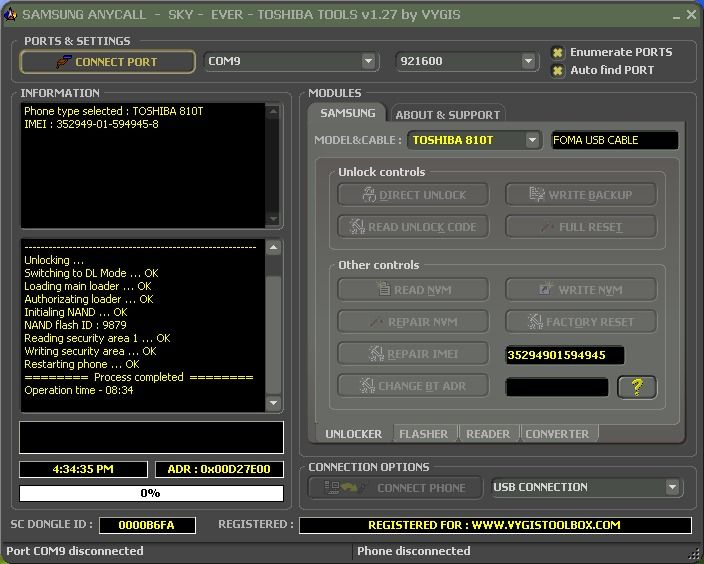
Task: Expand the TOSHIBA 810T model dropdown
Action: (x=532, y=141)
